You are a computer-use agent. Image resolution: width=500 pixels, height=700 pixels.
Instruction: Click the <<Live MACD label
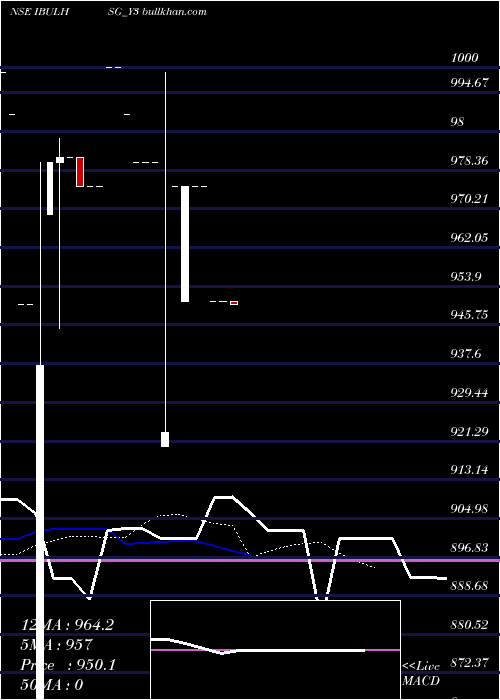point(421,673)
